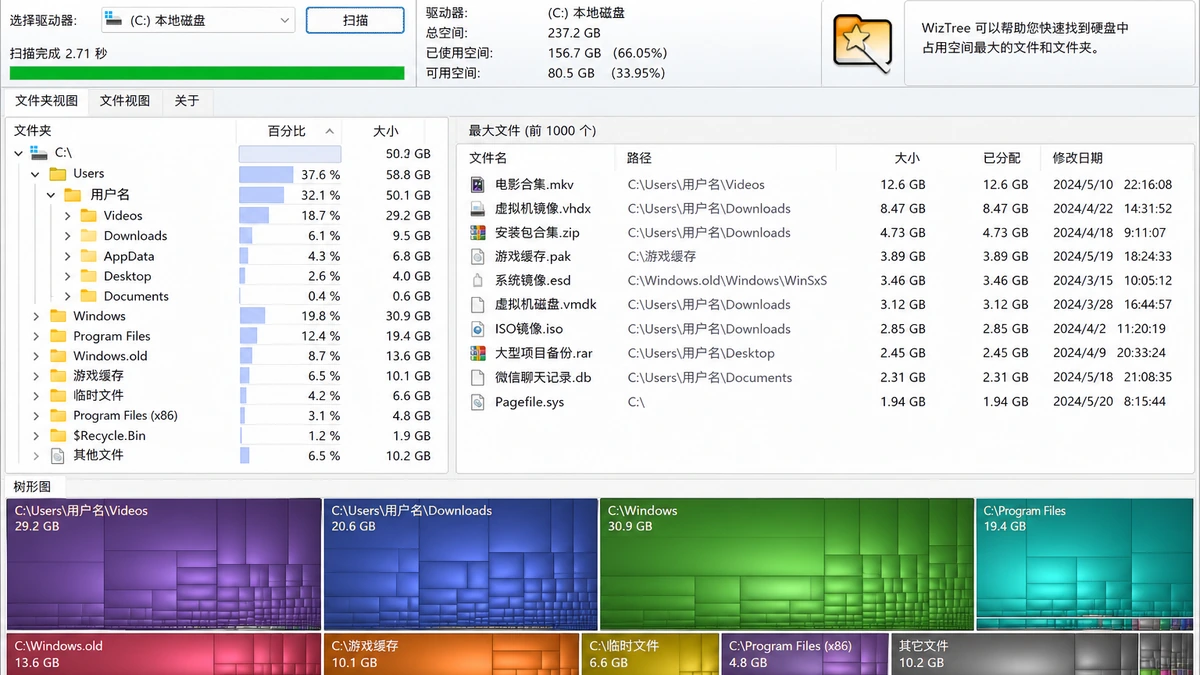
Task: Collapse the 用户名 folder node
Action: pyautogui.click(x=50, y=195)
